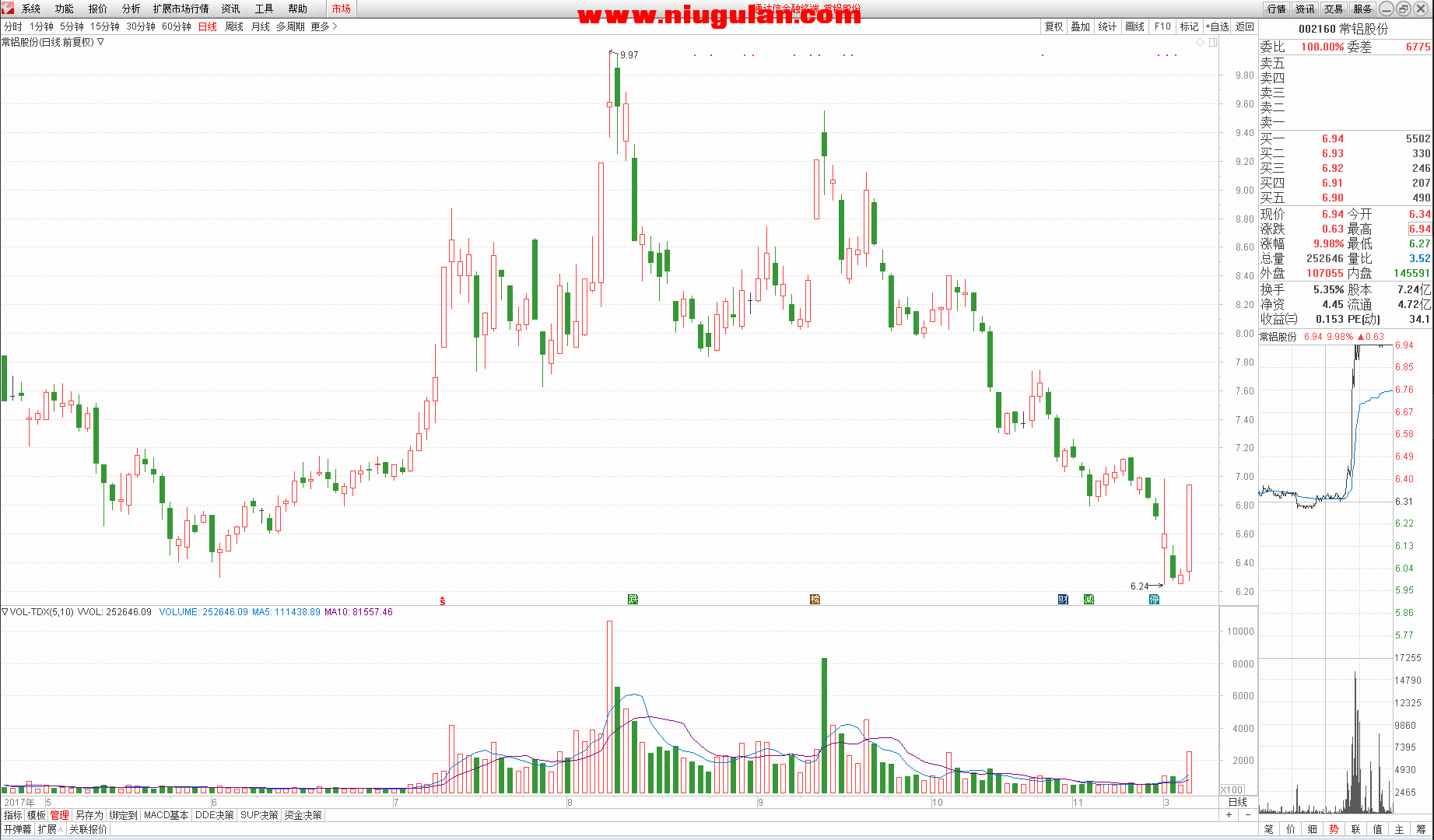The image size is (1434, 840).
Task: Click the green 跌 event marker under the chart
Action: [633, 599]
